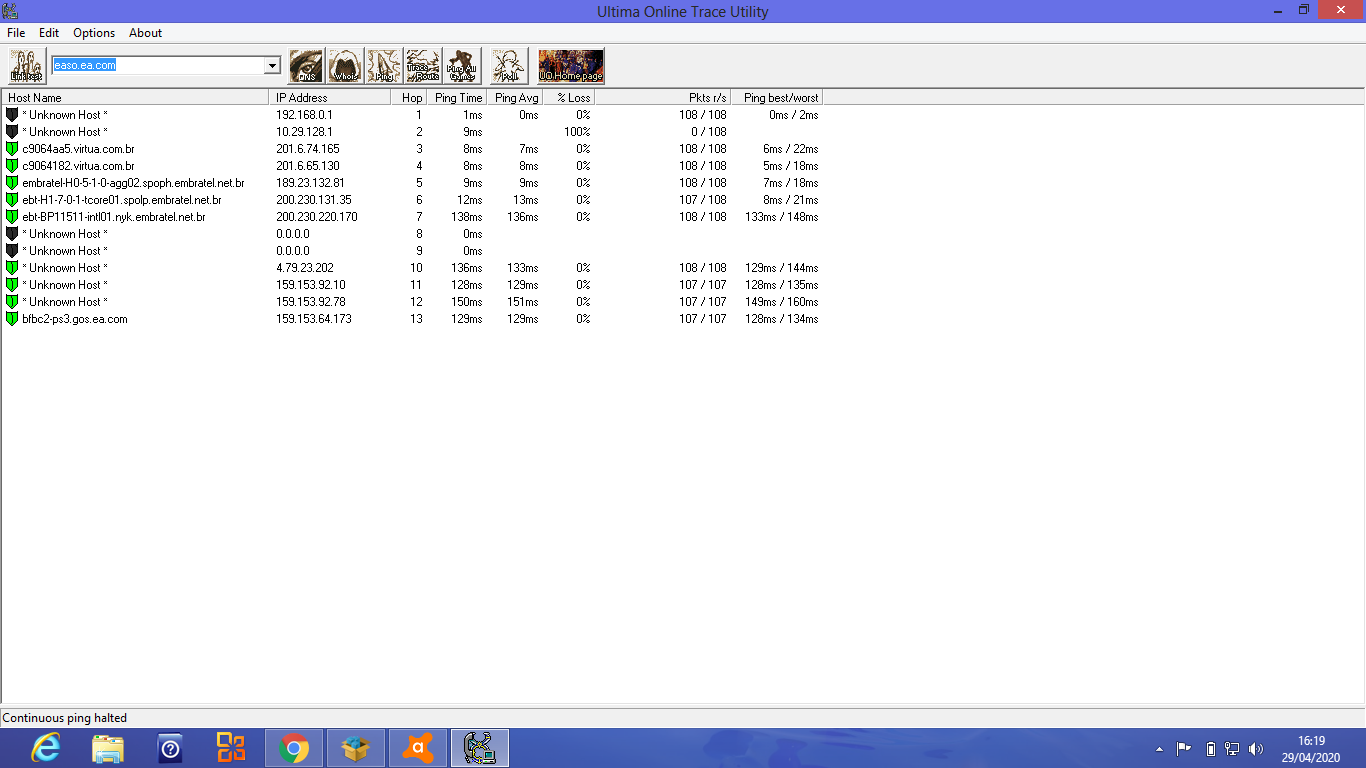The width and height of the screenshot is (1366, 768).
Task: Click the Hop column header
Action: (x=409, y=98)
